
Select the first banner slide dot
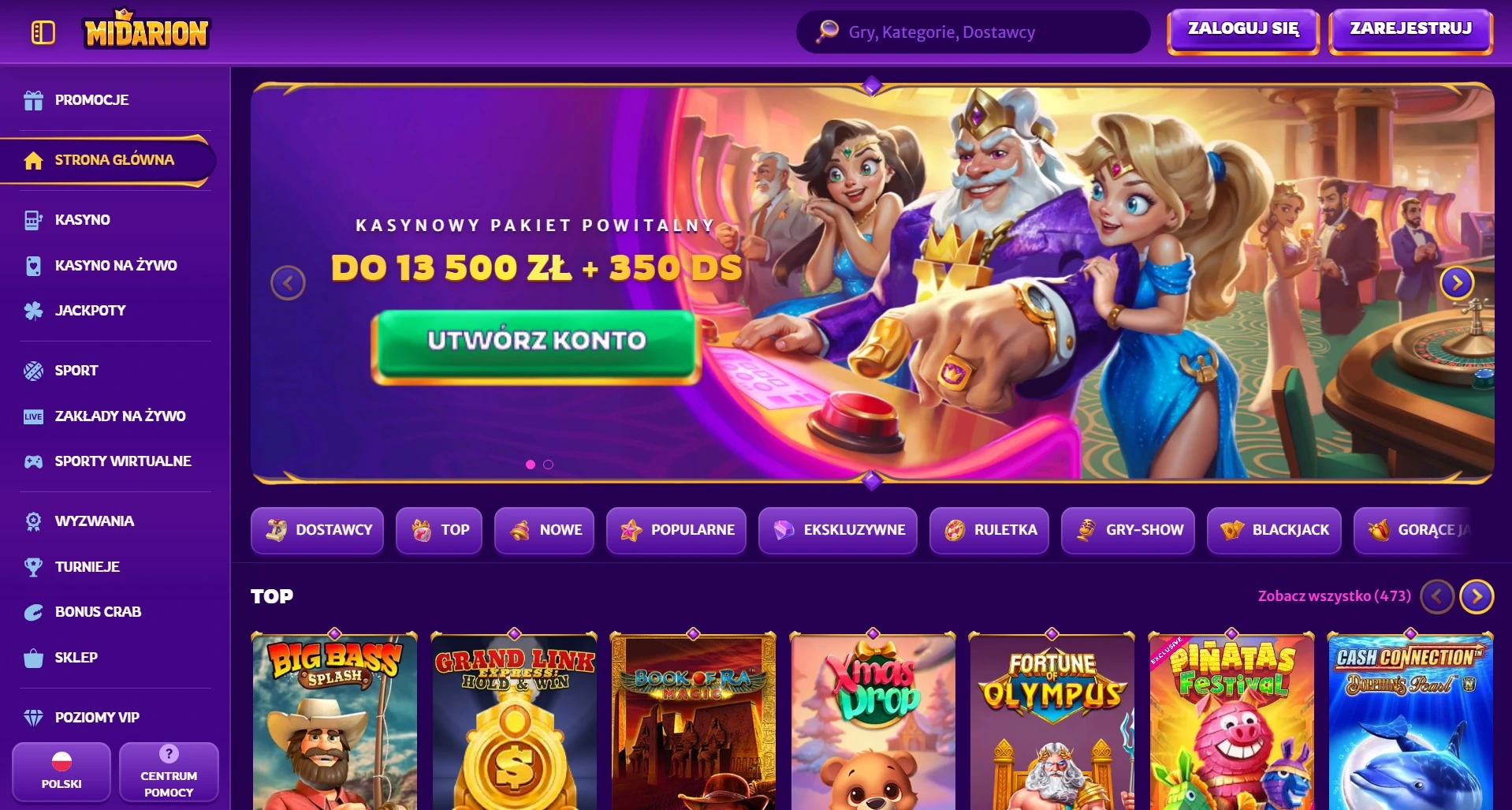tap(531, 465)
